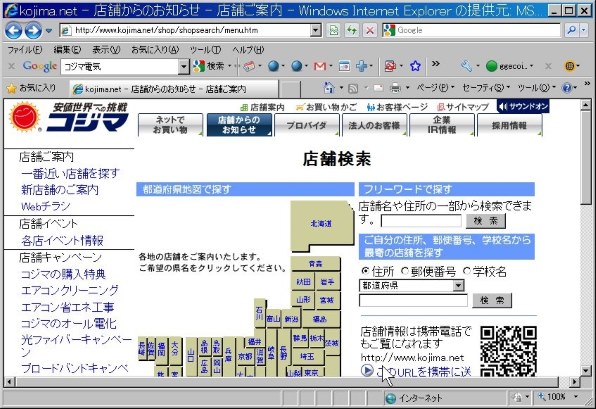The height and width of the screenshot is (409, 596).
Task: Click the Forward navigation arrow
Action: point(33,30)
